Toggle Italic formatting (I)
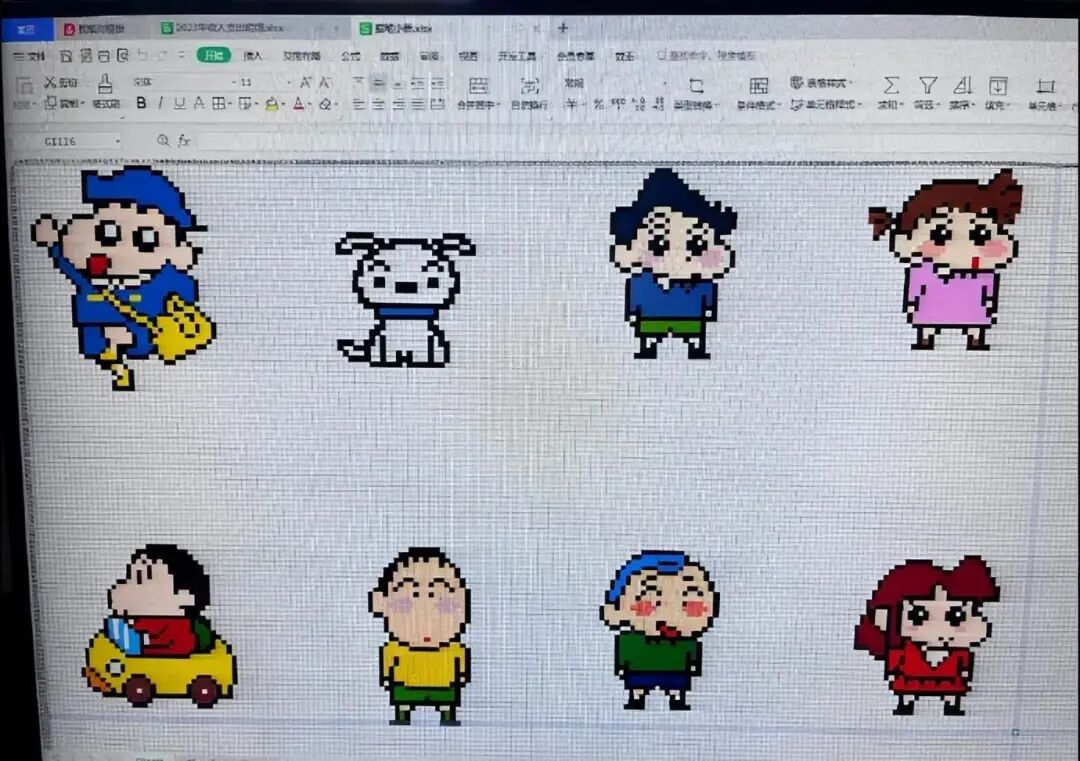1080x761 pixels. [160, 103]
